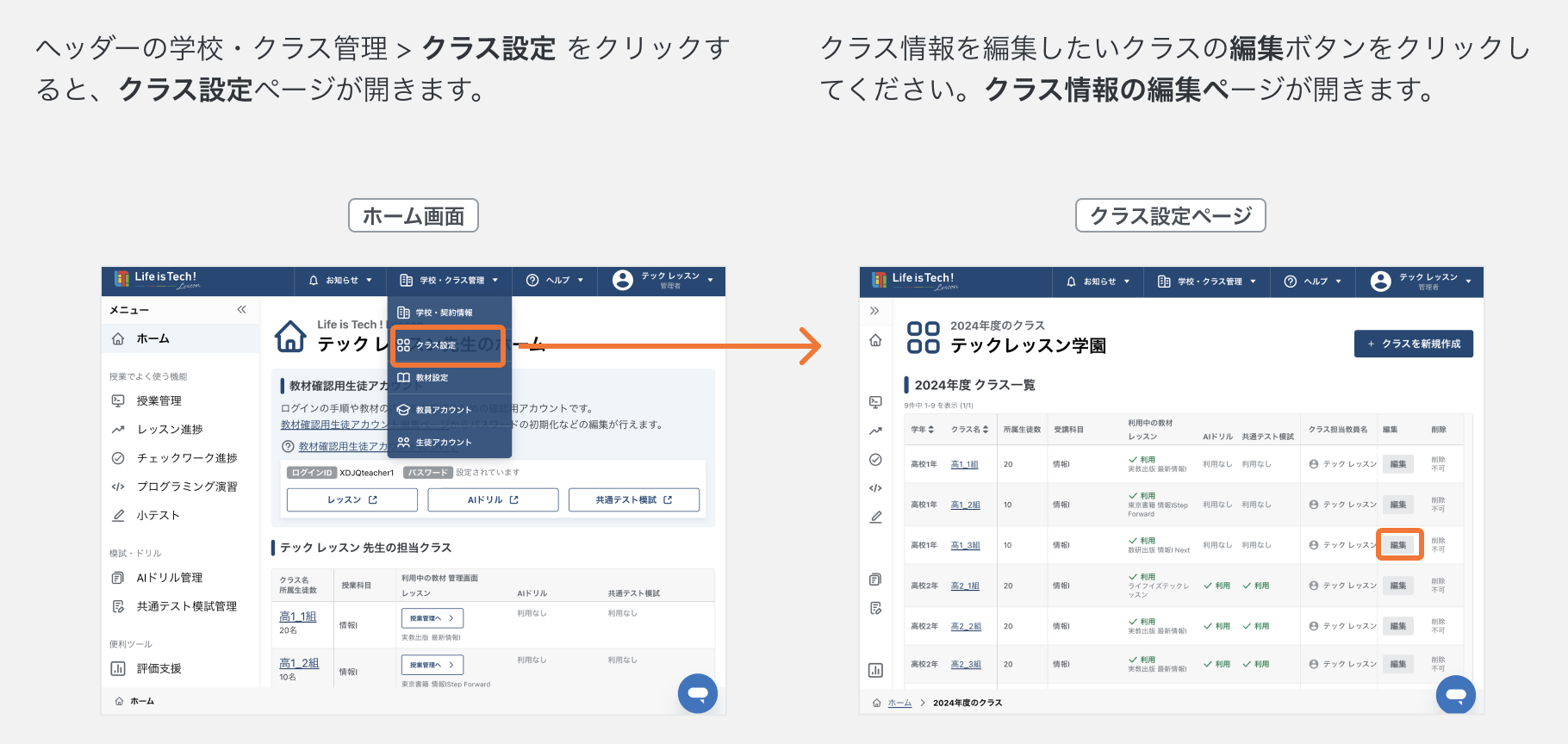This screenshot has height=744, width=1568.
Task: Expand the ヘルプ dropdown on the class settings page
Action: point(1313,281)
